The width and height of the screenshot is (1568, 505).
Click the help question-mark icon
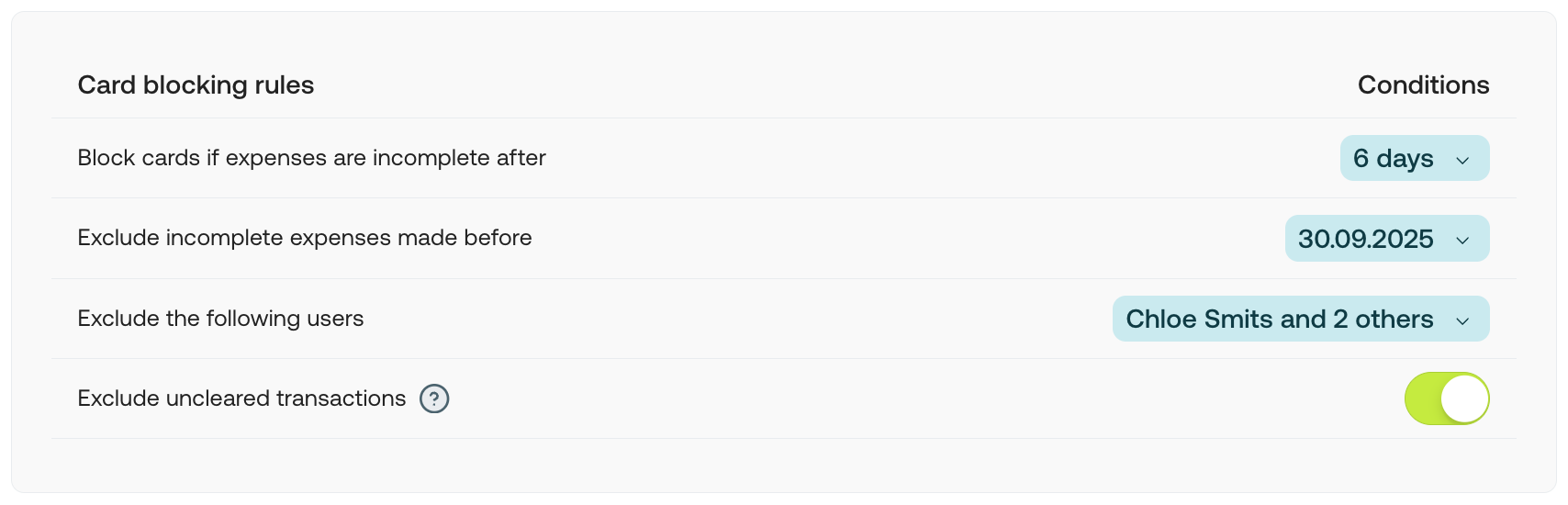pyautogui.click(x=434, y=398)
